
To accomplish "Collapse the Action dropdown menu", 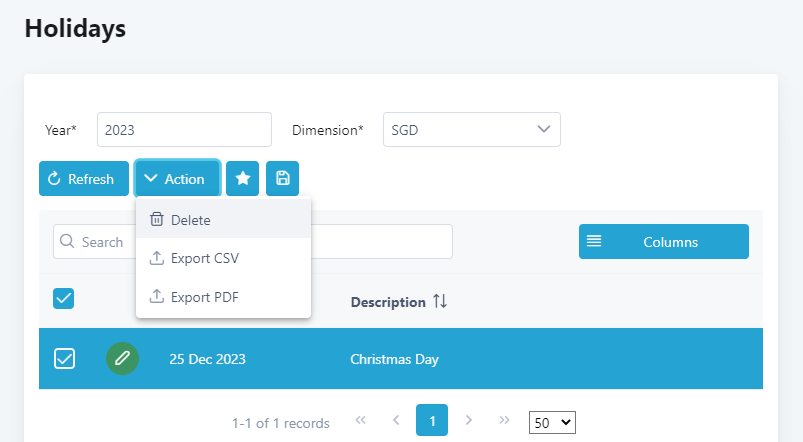I will tap(177, 179).
